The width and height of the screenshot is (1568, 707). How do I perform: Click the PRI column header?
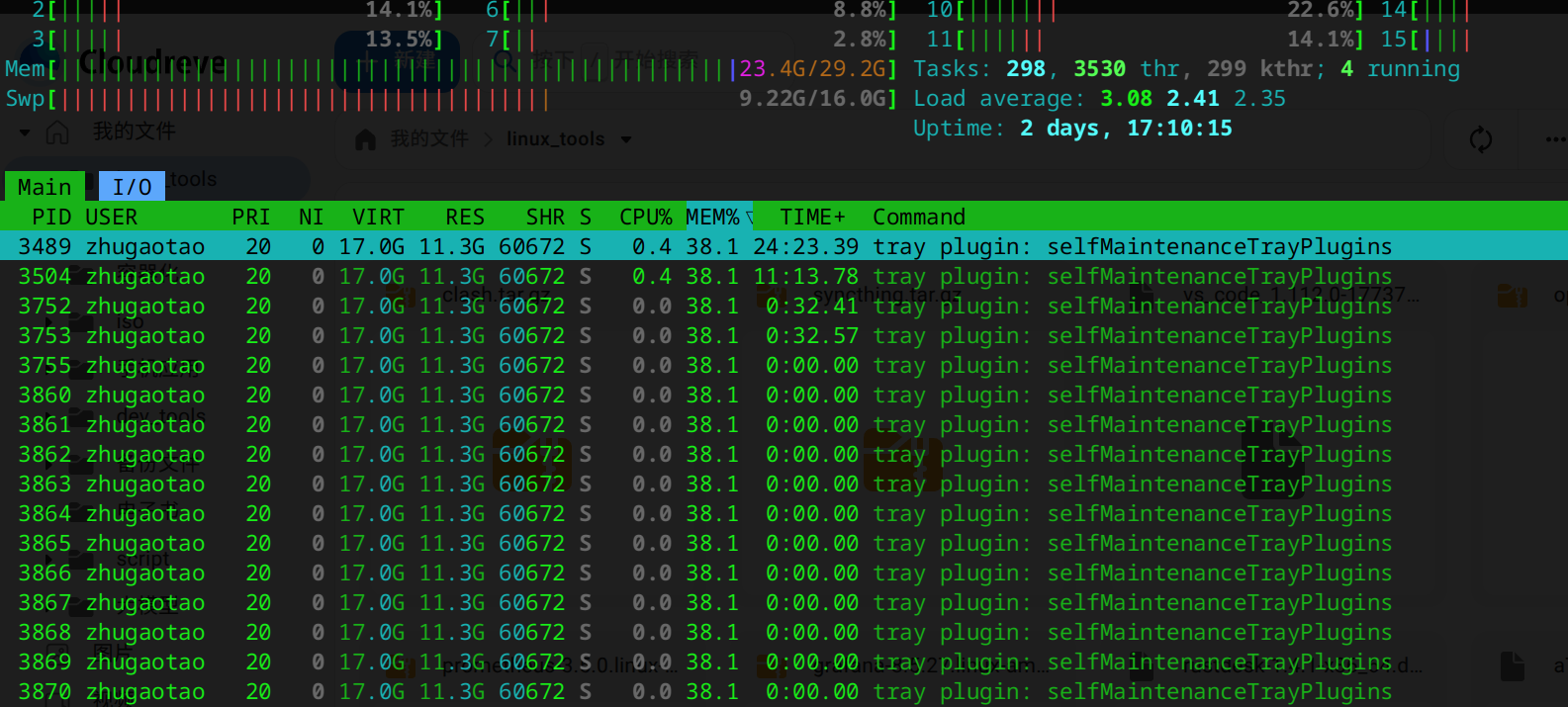click(x=251, y=217)
